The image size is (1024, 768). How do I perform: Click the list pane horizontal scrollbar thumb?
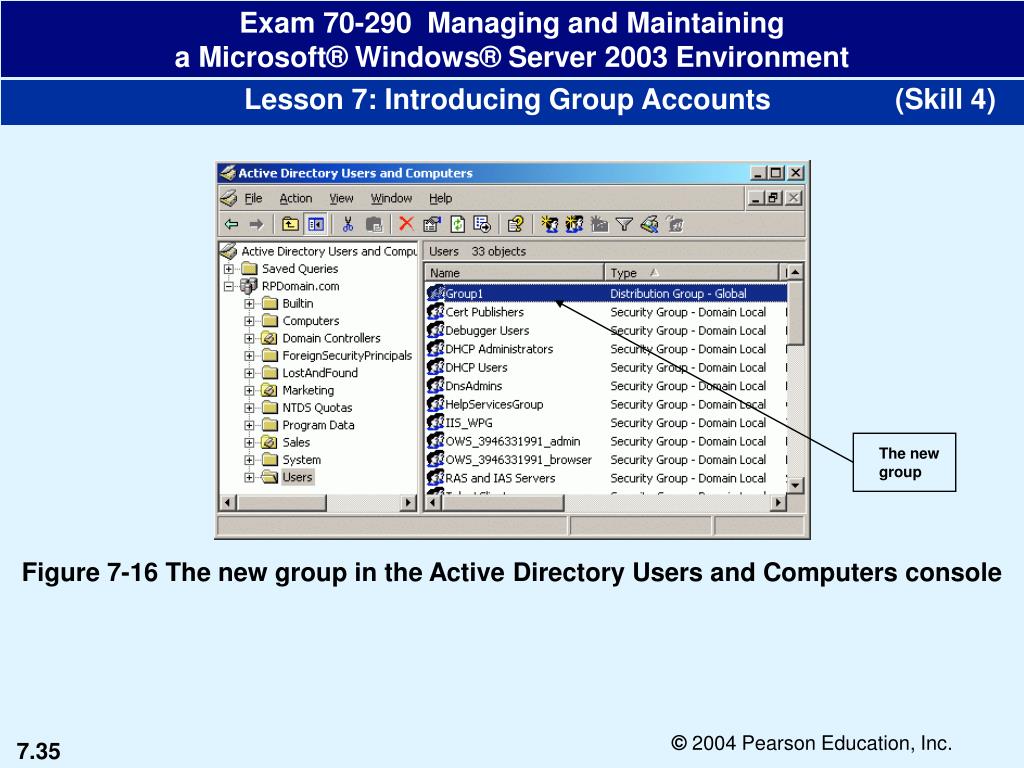click(x=502, y=503)
